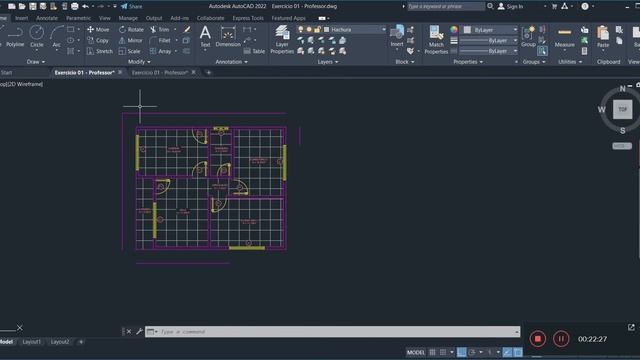Activate the Rotate tool
The image size is (640, 360).
pyautogui.click(x=131, y=29)
